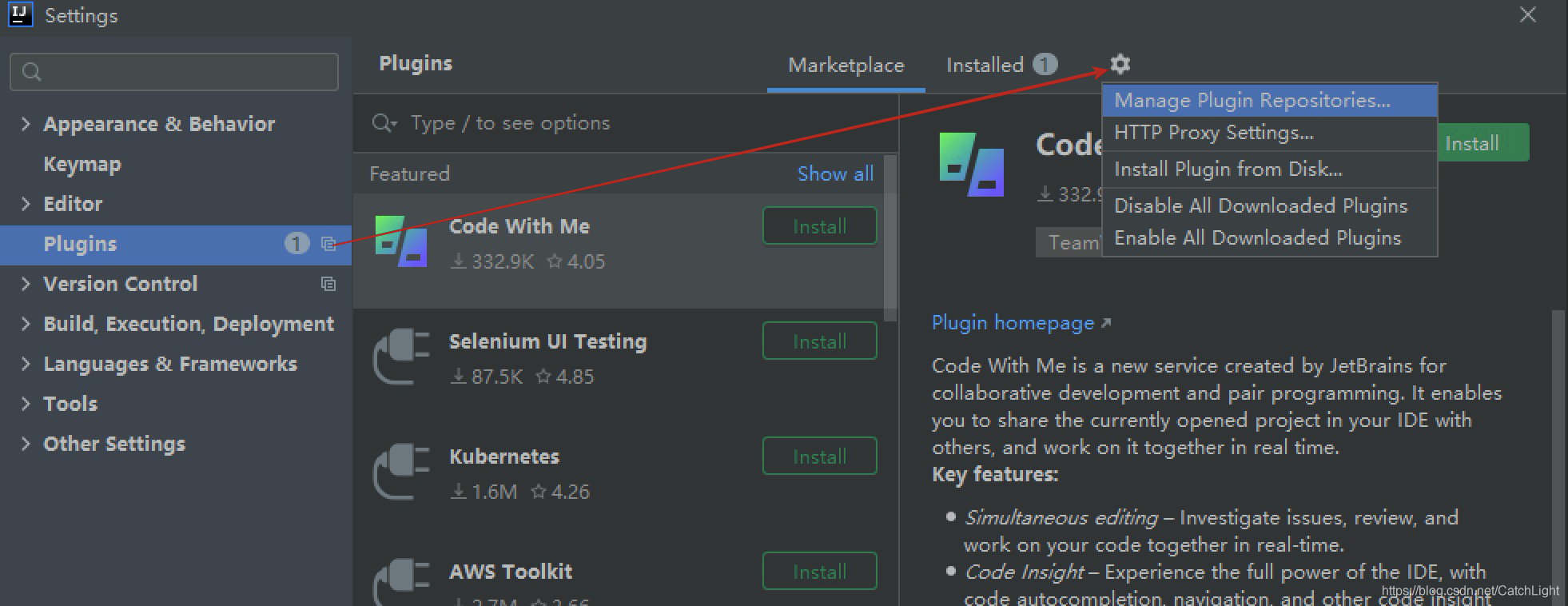
Task: Switch to the Marketplace tab
Action: [x=846, y=66]
